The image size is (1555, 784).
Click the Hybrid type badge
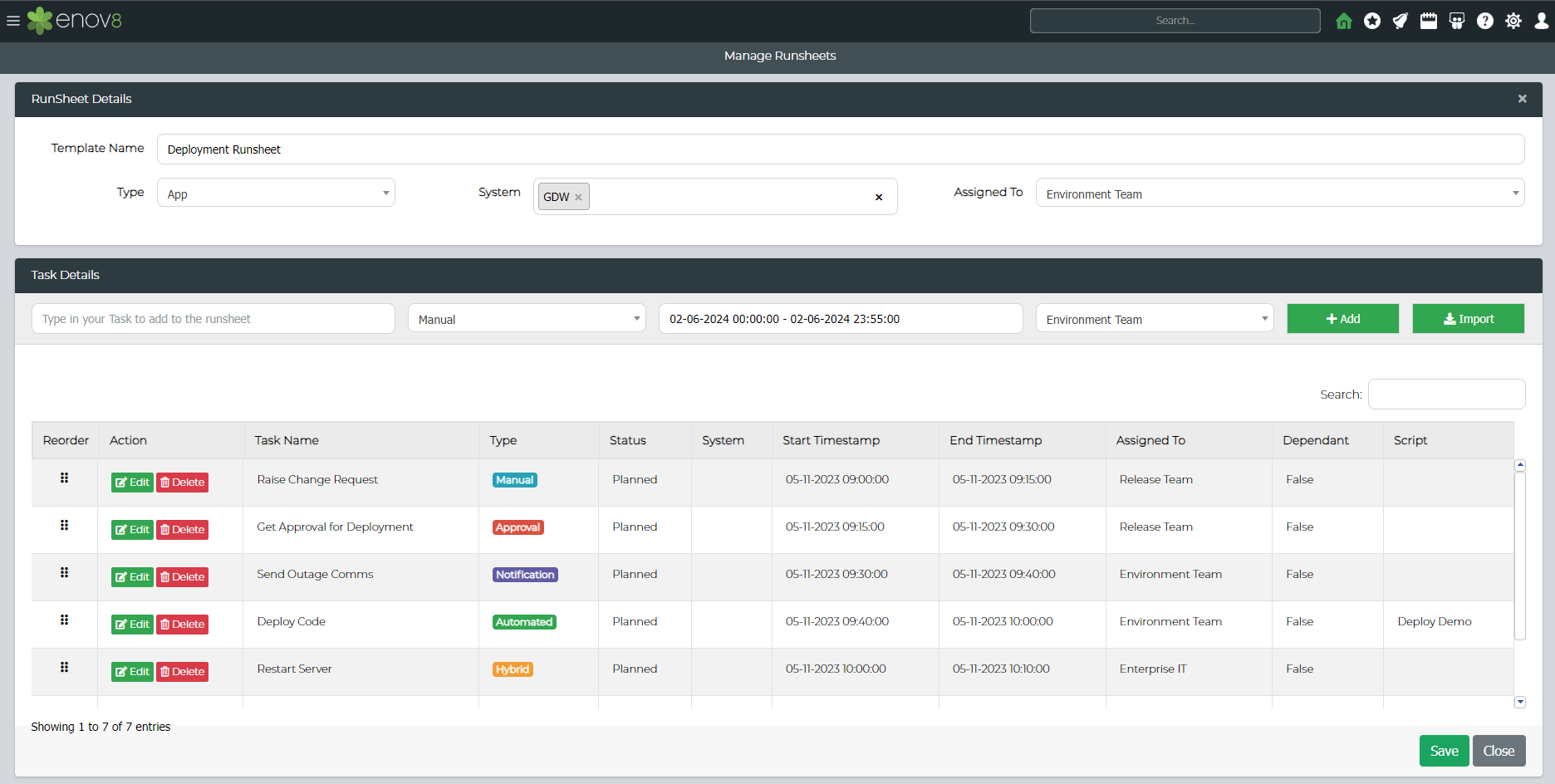(513, 669)
